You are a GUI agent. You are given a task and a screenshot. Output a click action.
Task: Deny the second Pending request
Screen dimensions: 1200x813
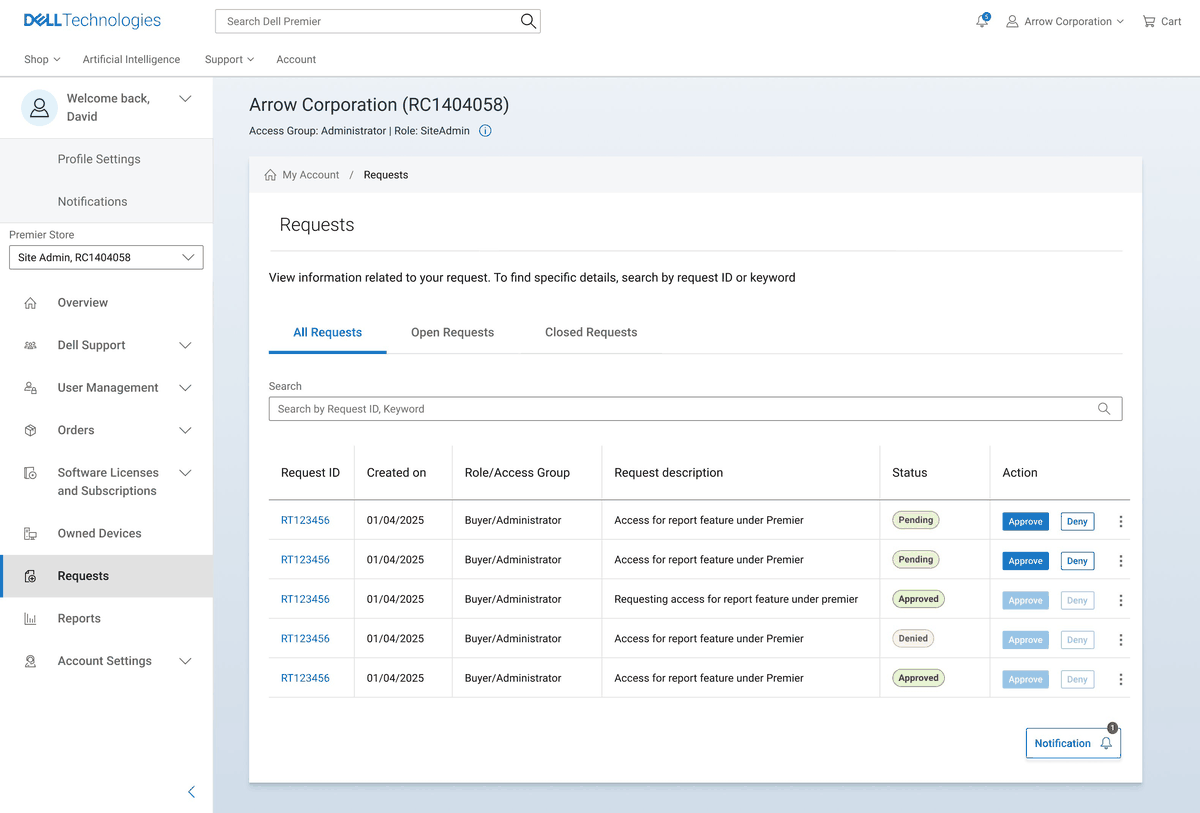tap(1077, 561)
